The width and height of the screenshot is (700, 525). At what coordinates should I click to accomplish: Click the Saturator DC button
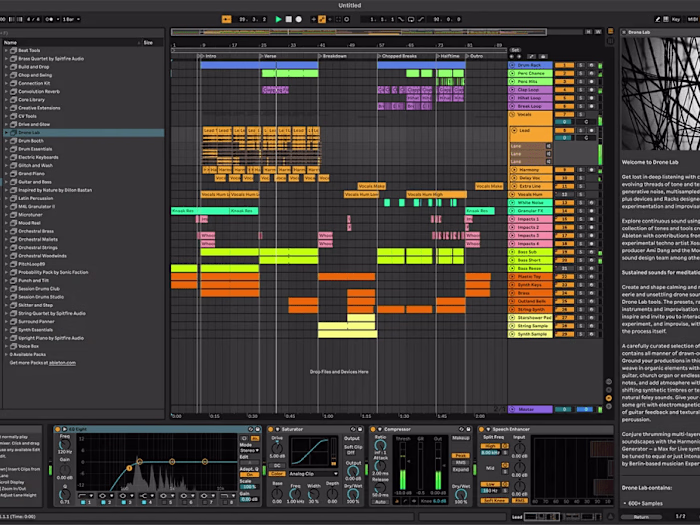(x=277, y=466)
